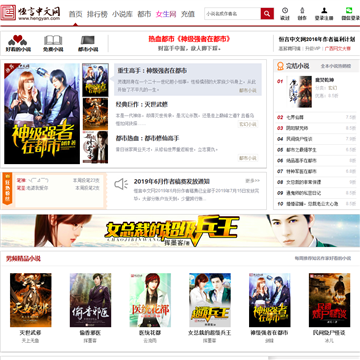Click the green WeChat login icon

pos(349,10)
